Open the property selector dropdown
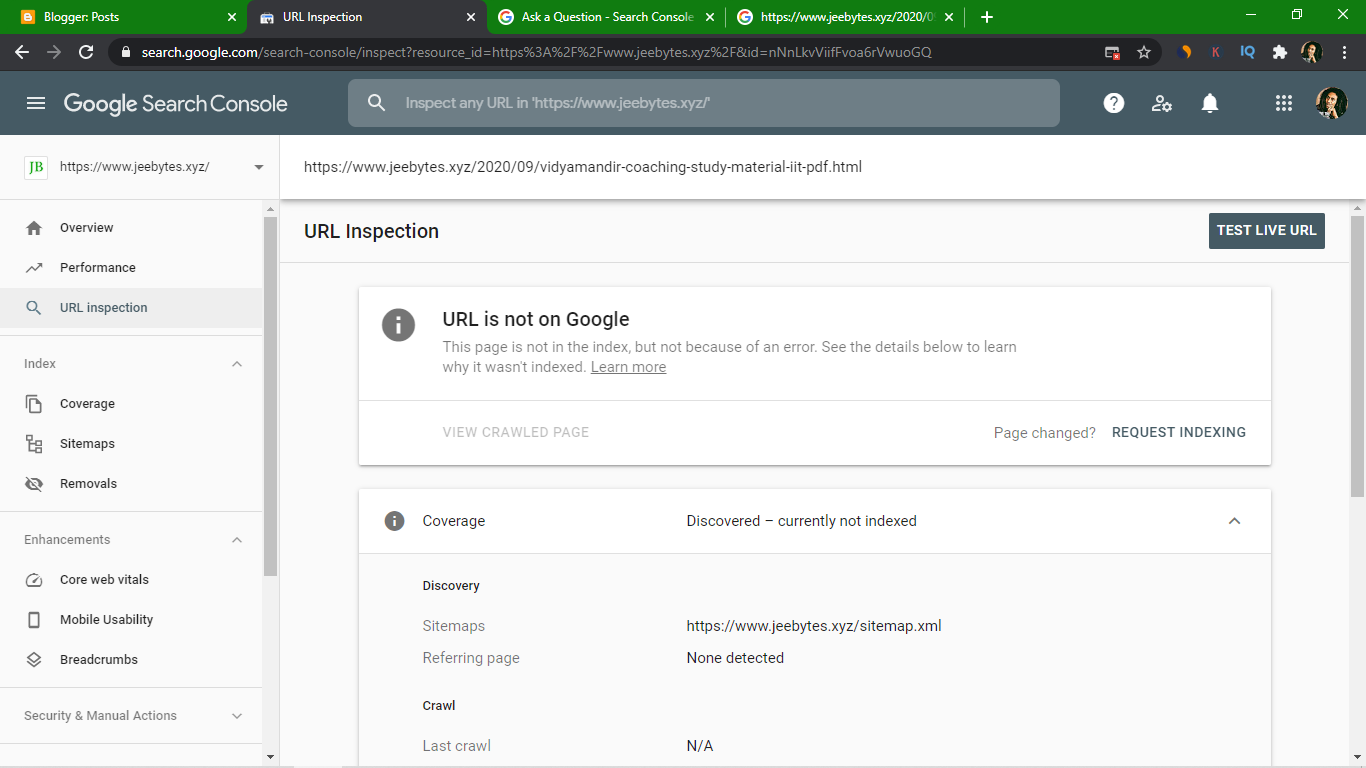This screenshot has width=1366, height=768. pos(258,167)
